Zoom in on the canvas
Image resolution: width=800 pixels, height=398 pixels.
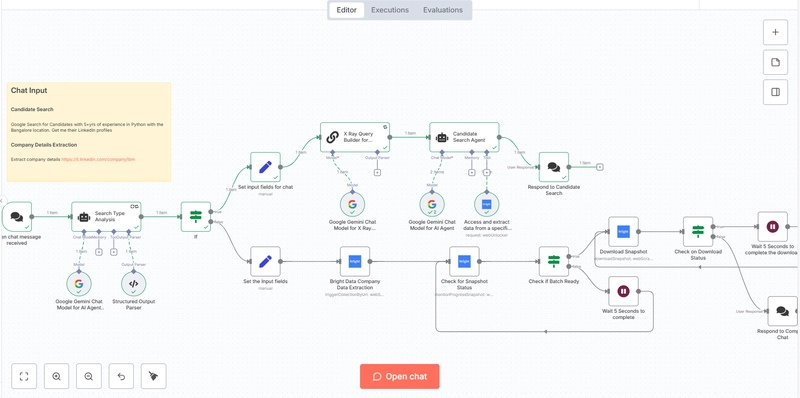(x=57, y=377)
